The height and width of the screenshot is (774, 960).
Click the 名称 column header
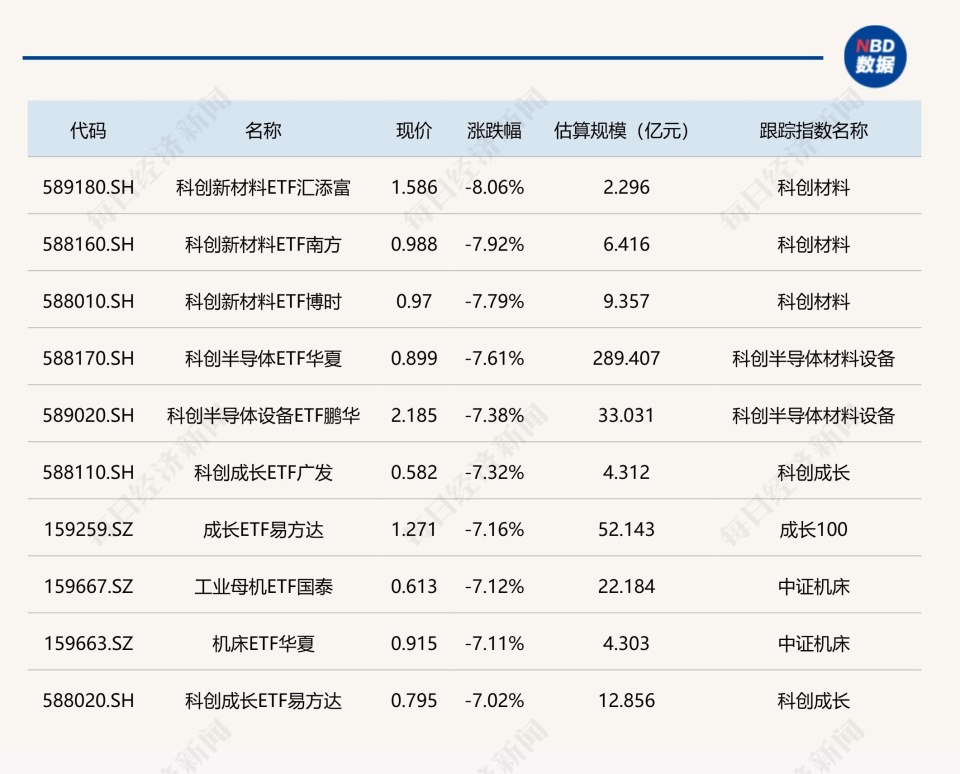click(x=263, y=130)
